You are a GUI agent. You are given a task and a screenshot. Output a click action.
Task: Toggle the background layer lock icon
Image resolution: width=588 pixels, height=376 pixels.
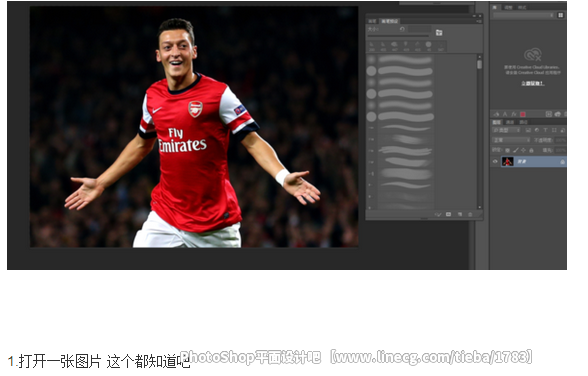pos(562,162)
